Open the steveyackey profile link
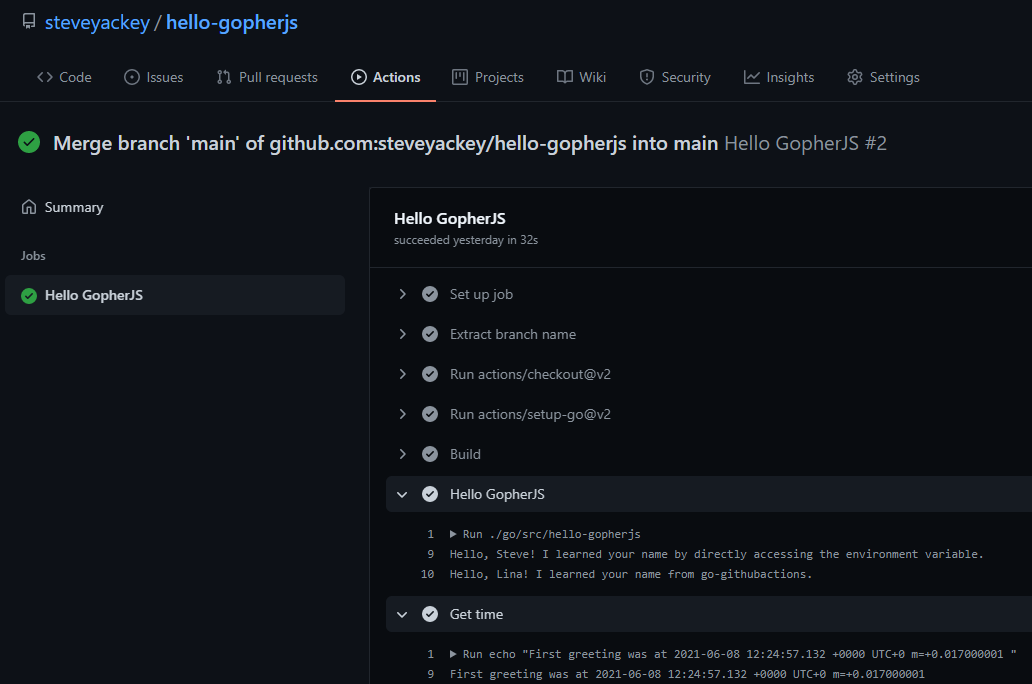 pyautogui.click(x=96, y=22)
